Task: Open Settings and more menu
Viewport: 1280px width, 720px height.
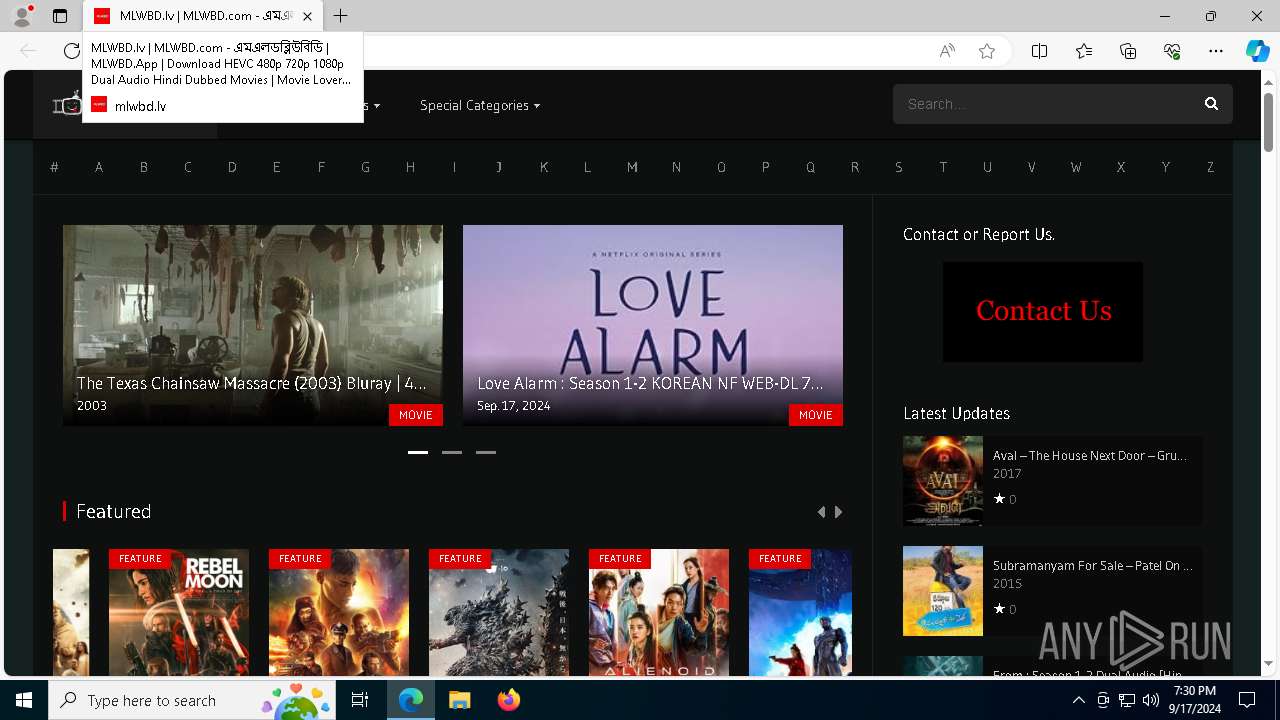Action: tap(1216, 51)
